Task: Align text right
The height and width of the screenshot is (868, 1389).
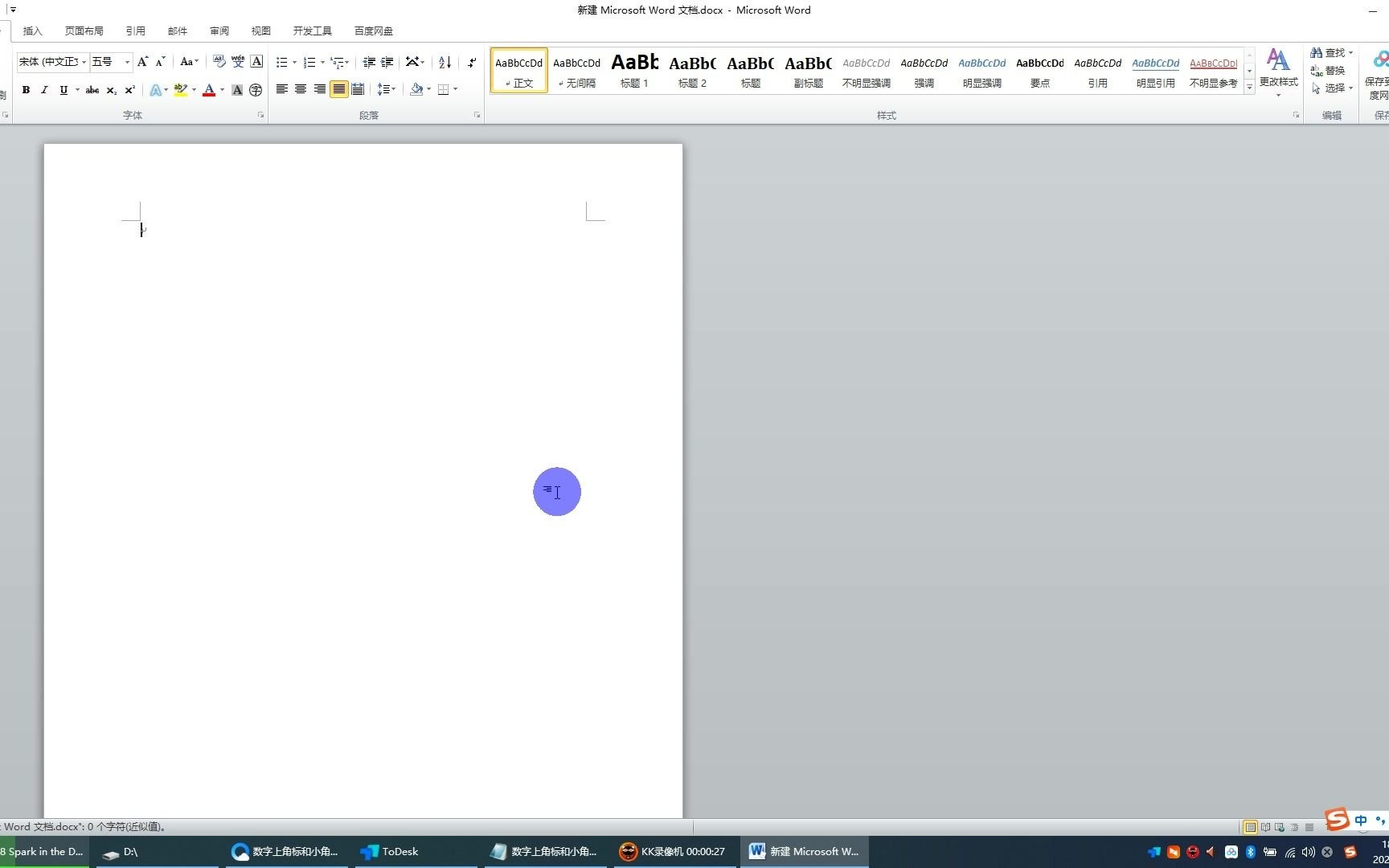Action: tap(320, 89)
